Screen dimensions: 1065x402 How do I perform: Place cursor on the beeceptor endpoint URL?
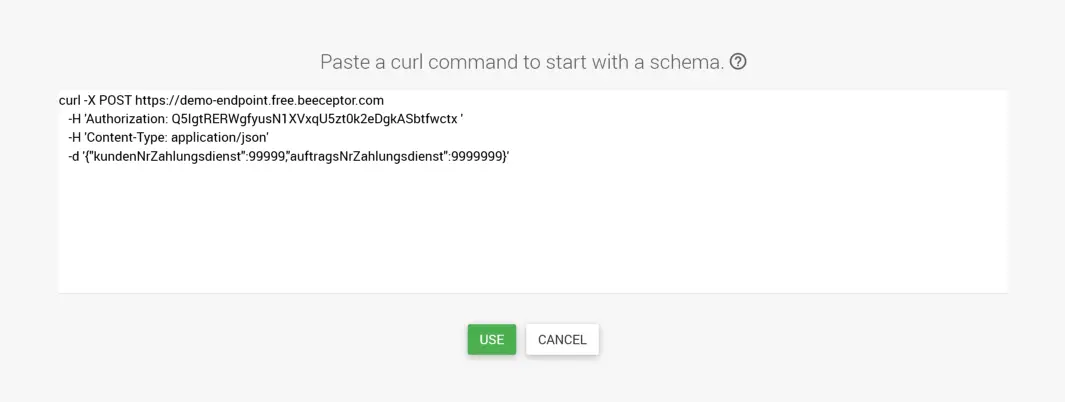[x=259, y=100]
